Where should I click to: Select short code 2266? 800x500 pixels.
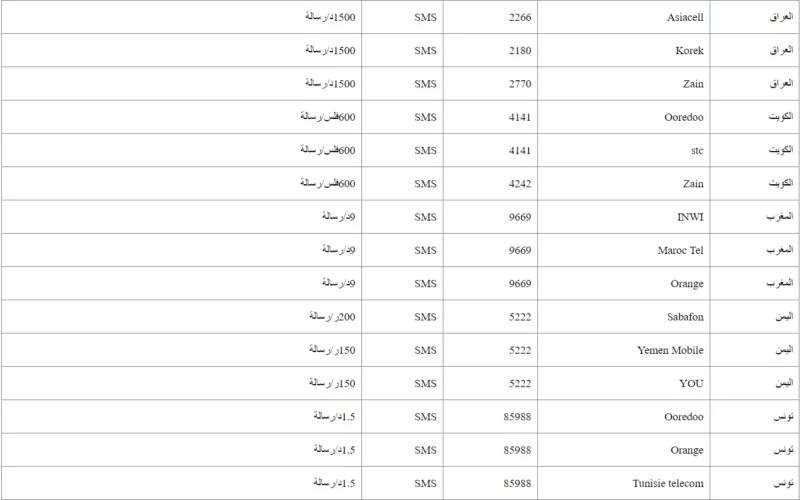pos(518,17)
